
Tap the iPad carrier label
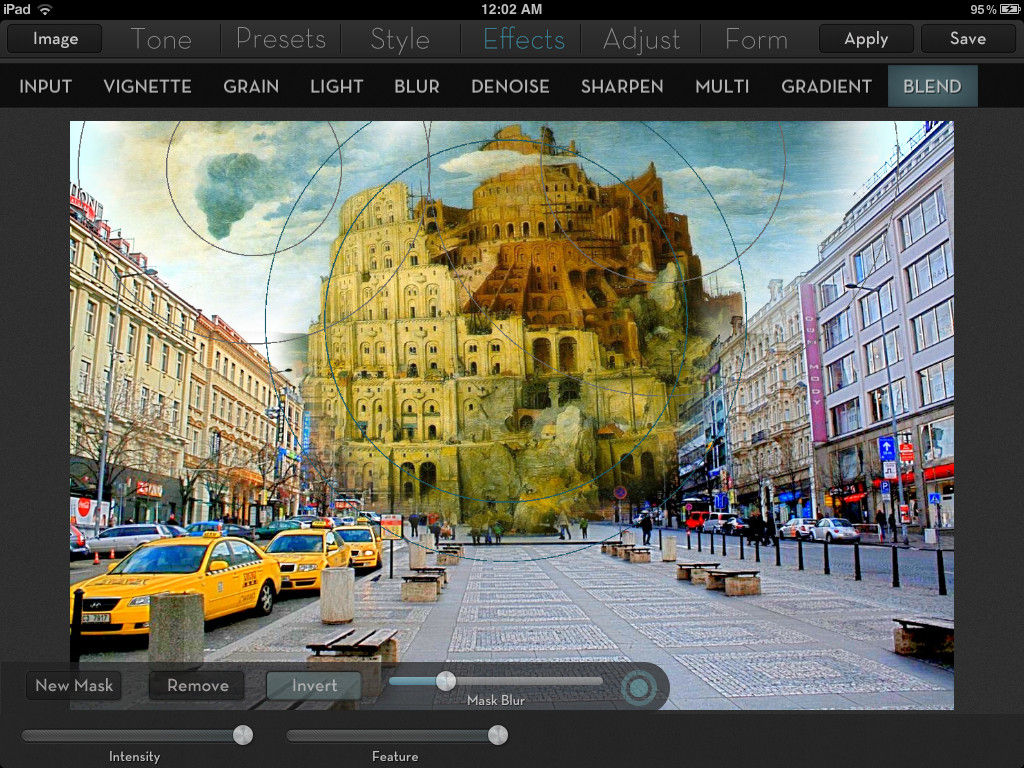[17, 9]
